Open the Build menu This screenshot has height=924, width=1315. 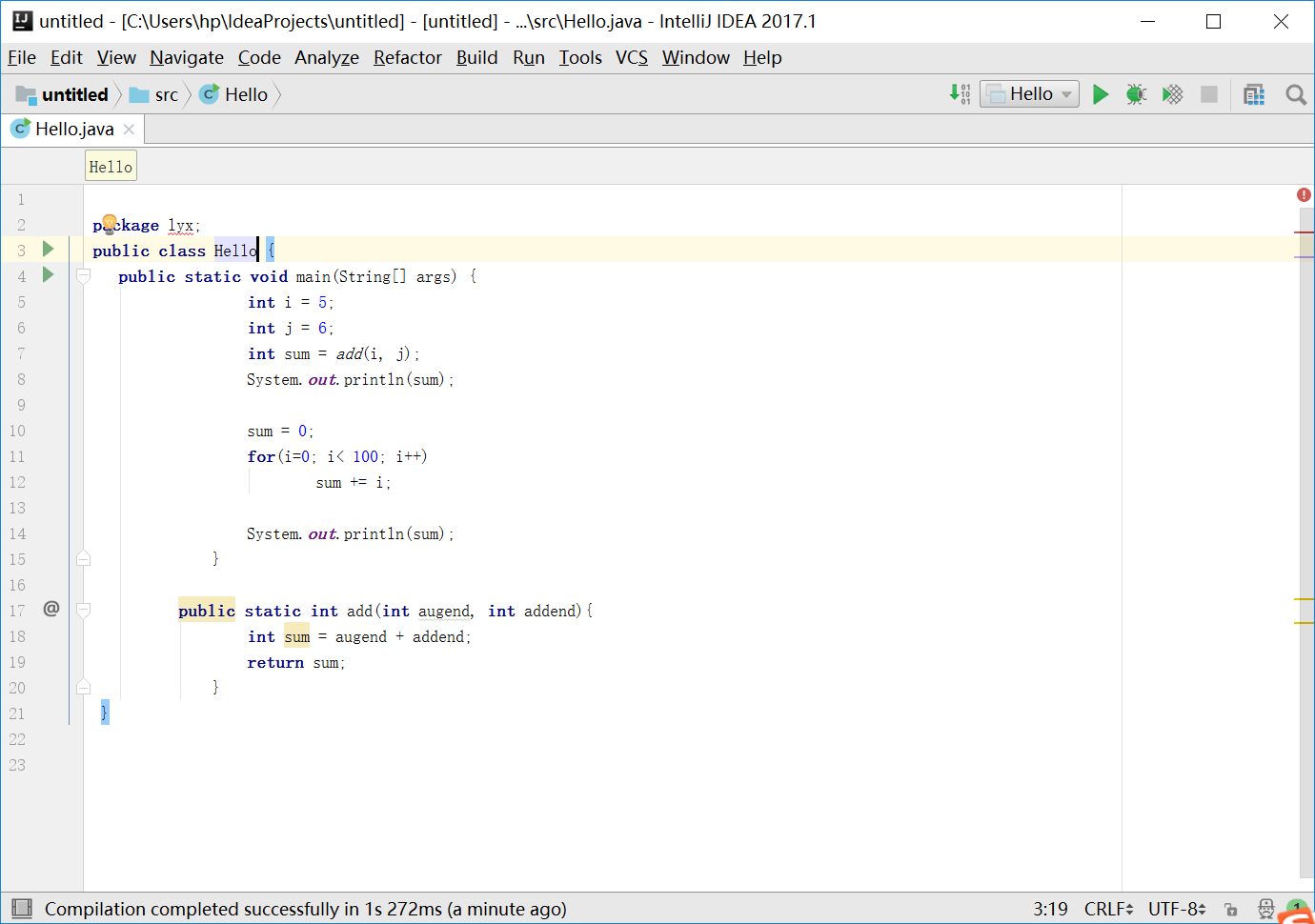(477, 57)
